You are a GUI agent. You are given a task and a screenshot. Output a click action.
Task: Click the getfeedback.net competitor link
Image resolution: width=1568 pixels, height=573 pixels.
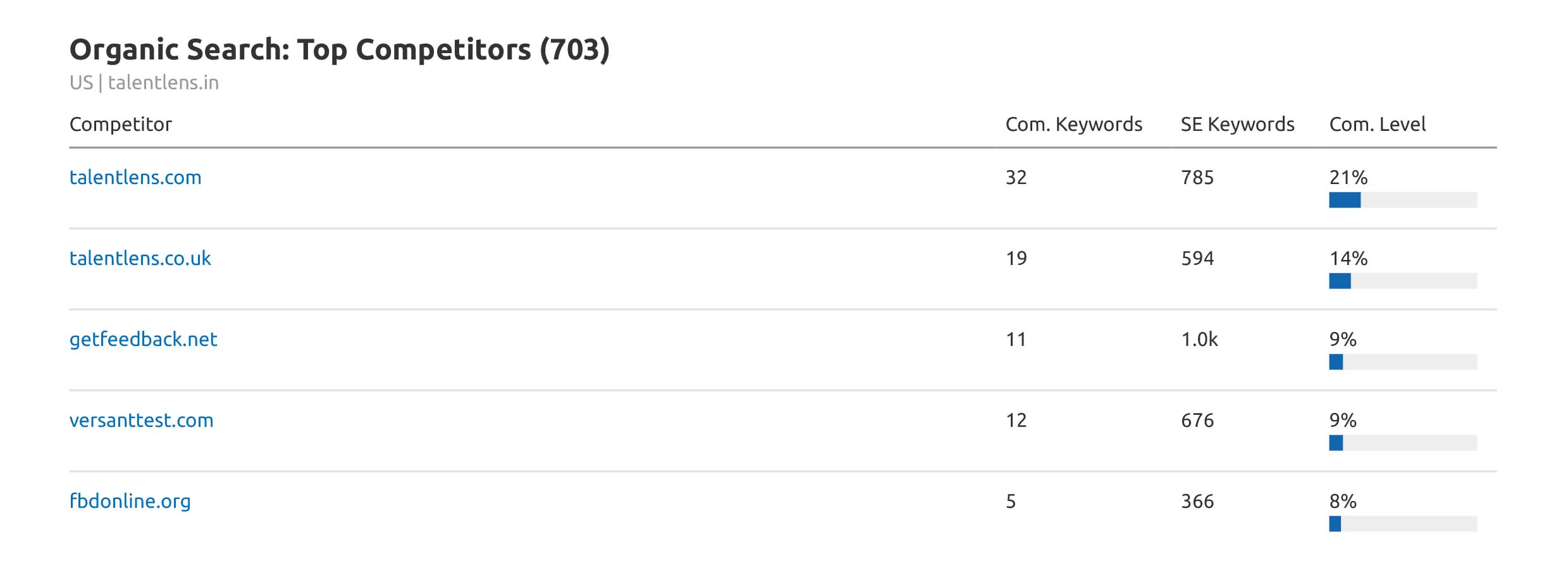[143, 340]
